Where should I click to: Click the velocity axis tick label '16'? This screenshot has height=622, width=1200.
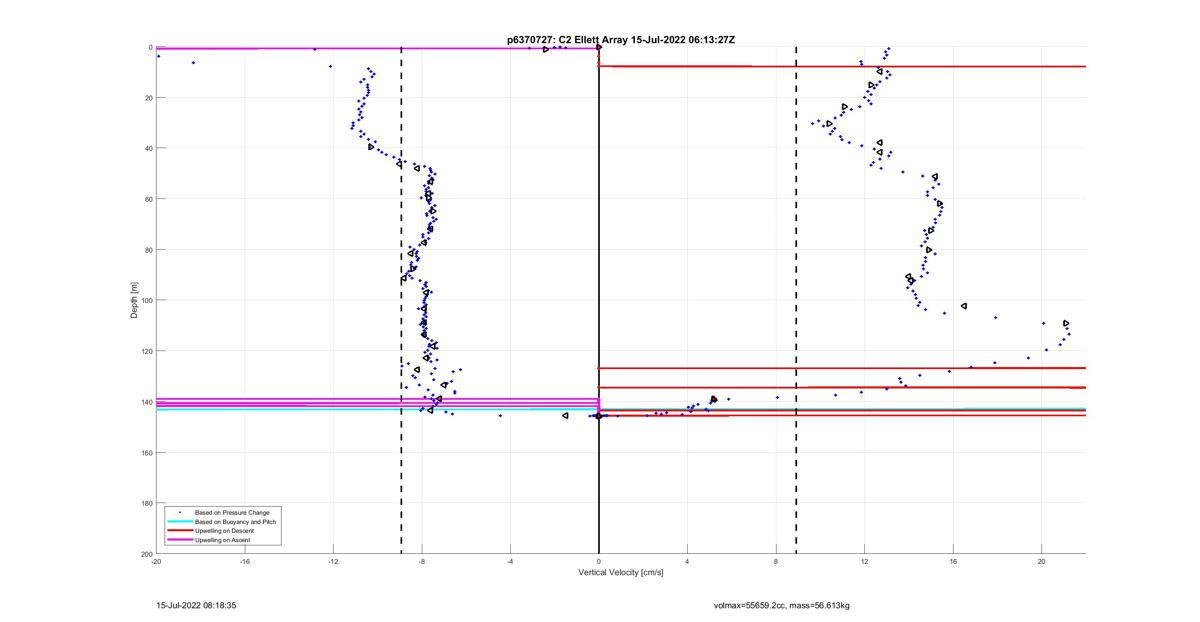tap(953, 561)
